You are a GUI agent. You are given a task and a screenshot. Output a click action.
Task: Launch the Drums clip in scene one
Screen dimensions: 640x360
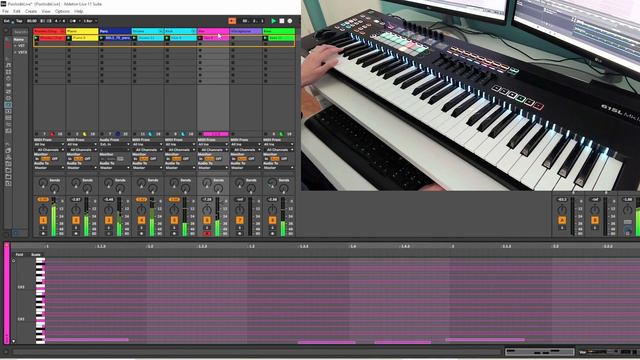[134, 38]
